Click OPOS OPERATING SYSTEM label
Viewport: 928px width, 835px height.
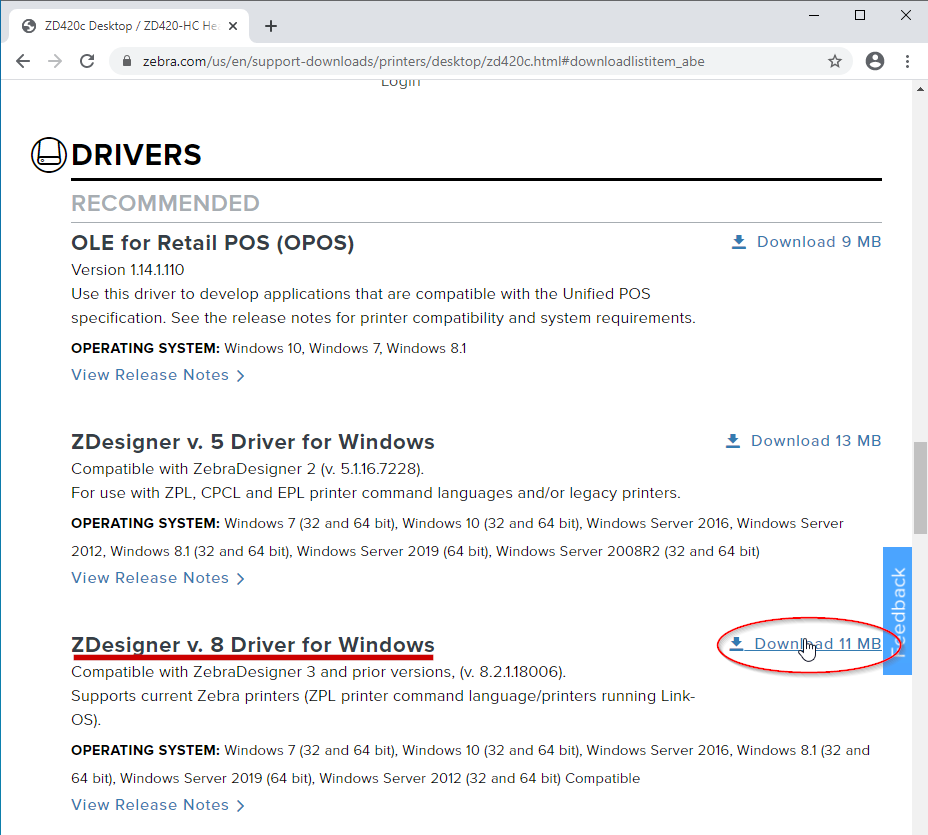click(x=146, y=349)
